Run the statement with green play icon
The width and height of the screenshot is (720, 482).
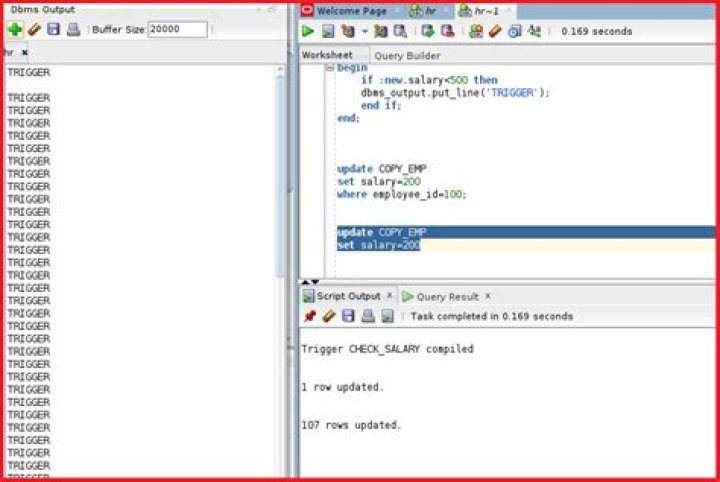(x=308, y=31)
